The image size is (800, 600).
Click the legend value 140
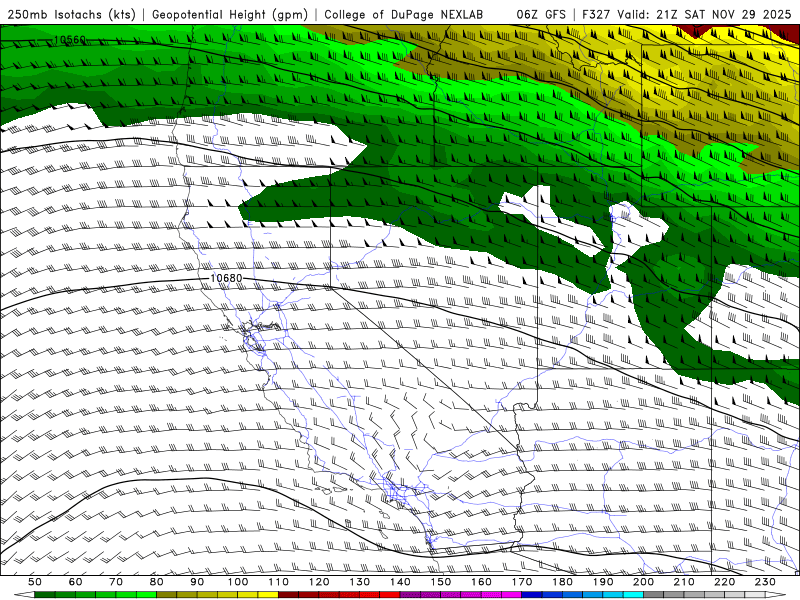[x=400, y=582]
